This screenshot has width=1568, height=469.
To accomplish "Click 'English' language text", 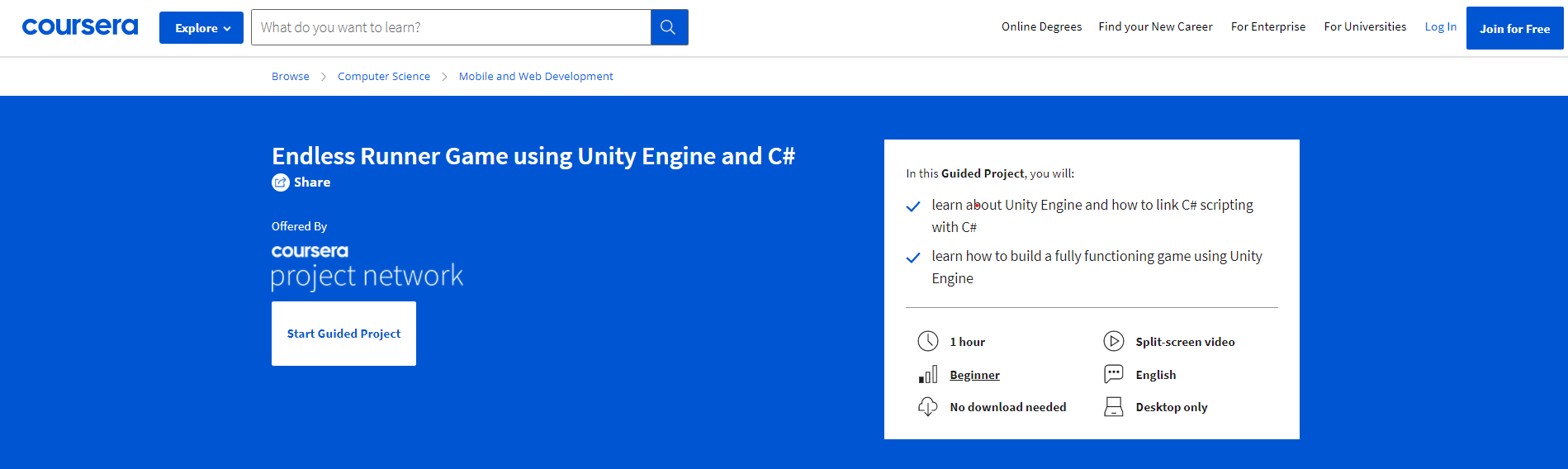I will click(1155, 375).
